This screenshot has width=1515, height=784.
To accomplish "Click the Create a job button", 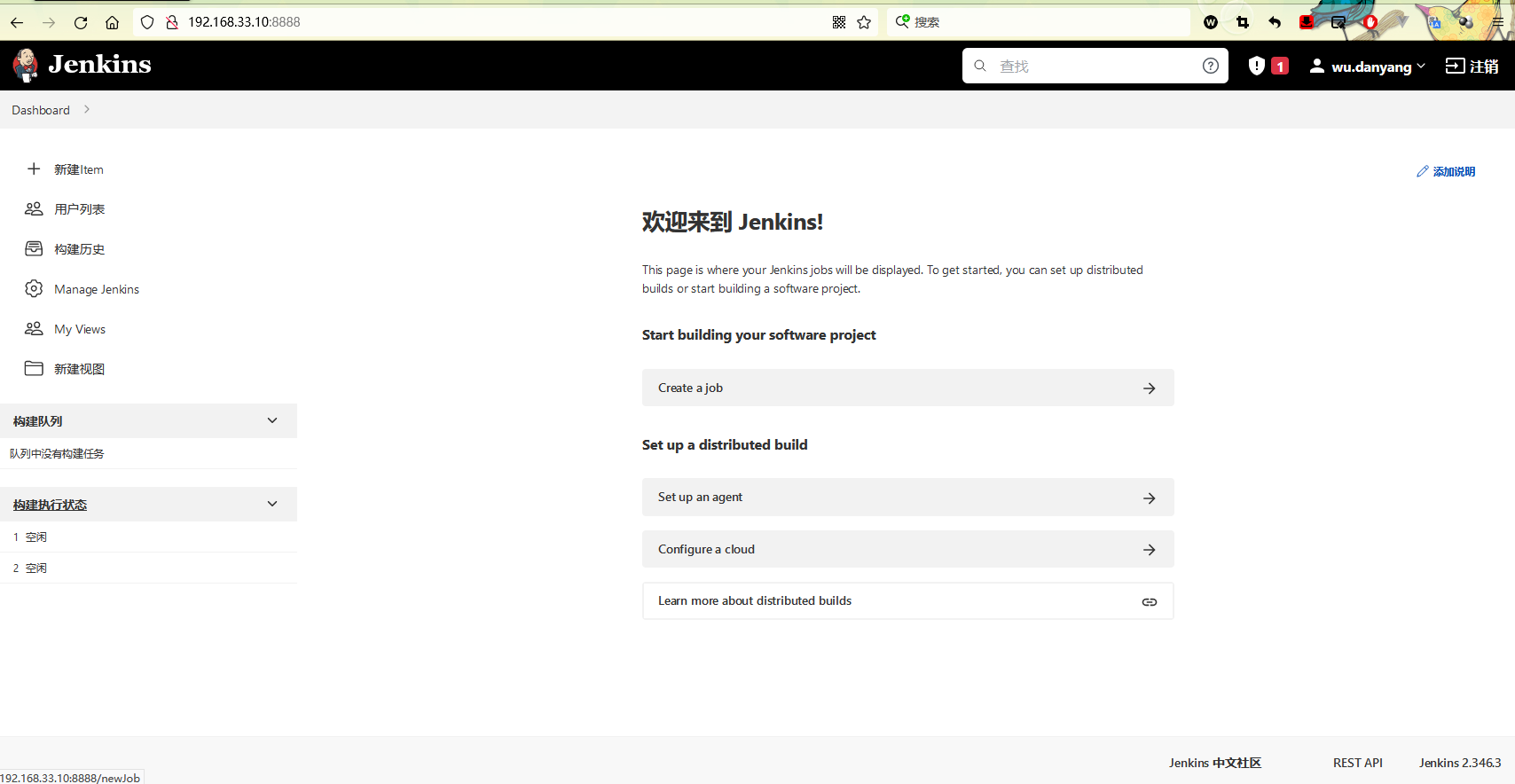I will 907,388.
